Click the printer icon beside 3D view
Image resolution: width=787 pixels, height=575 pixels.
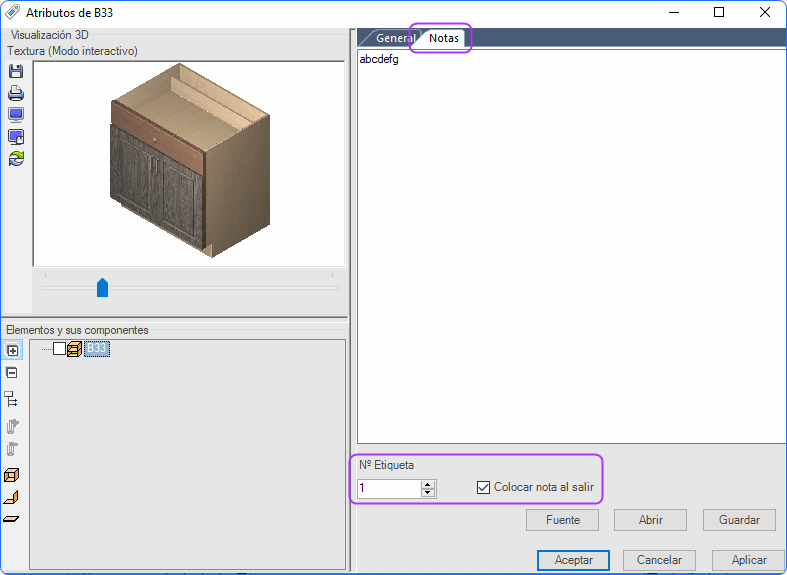click(16, 93)
